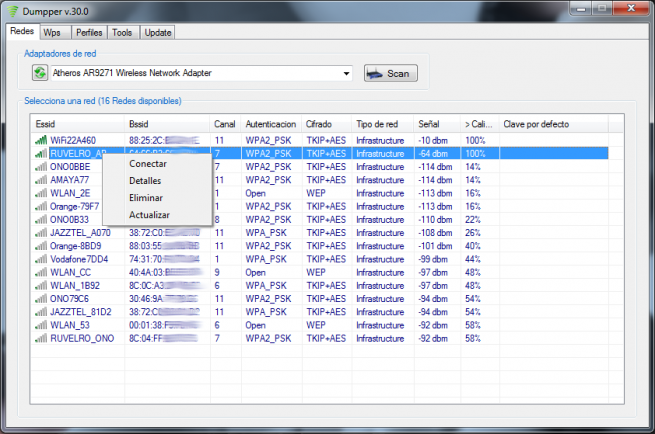Select Detalles in the context menu

tap(145, 181)
